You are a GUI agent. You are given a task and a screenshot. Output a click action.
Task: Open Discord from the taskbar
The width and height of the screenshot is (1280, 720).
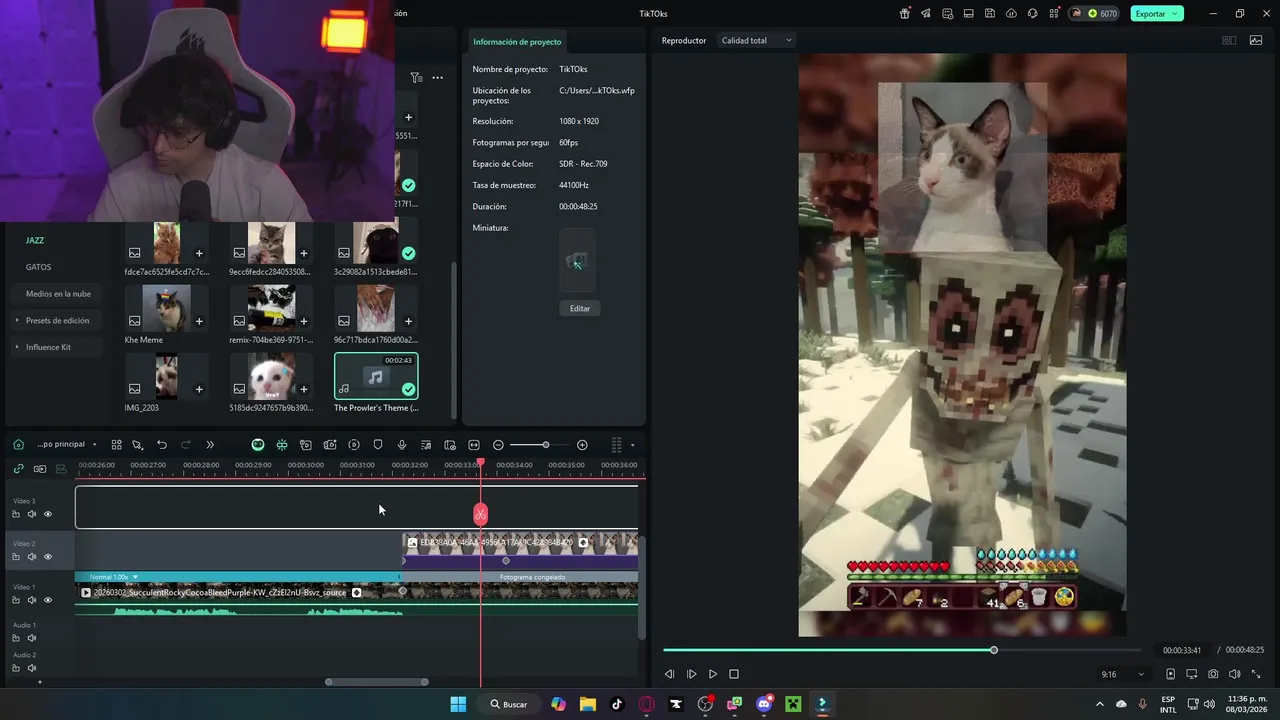[x=764, y=704]
